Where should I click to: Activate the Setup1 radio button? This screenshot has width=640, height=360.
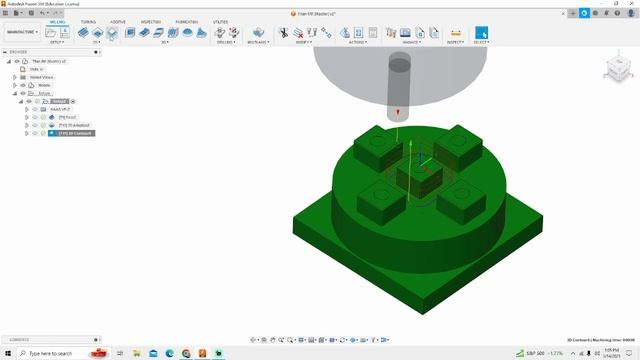click(x=73, y=101)
